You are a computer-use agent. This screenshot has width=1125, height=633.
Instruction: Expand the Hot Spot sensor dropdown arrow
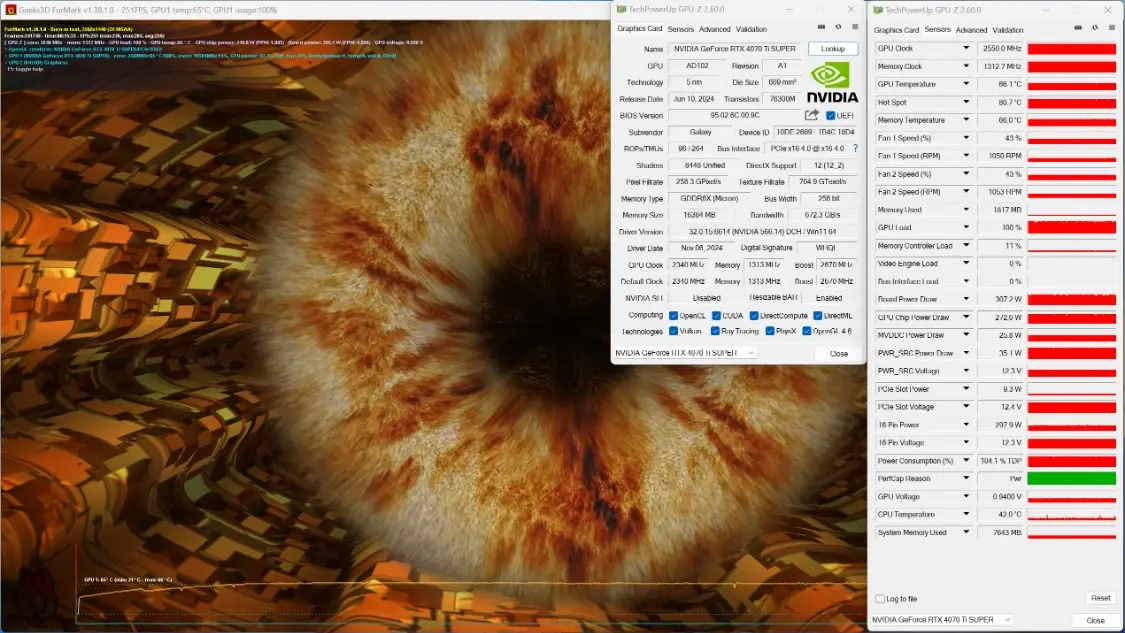(x=966, y=102)
